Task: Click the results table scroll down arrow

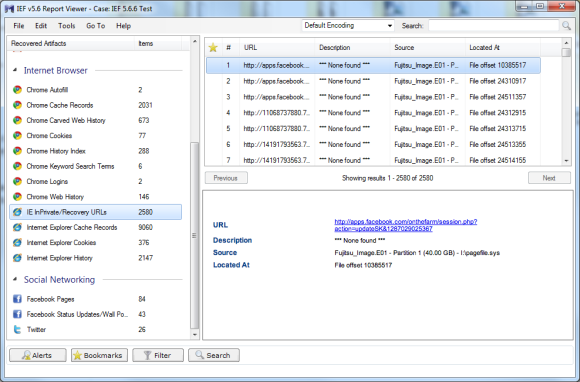Action: [x=566, y=160]
